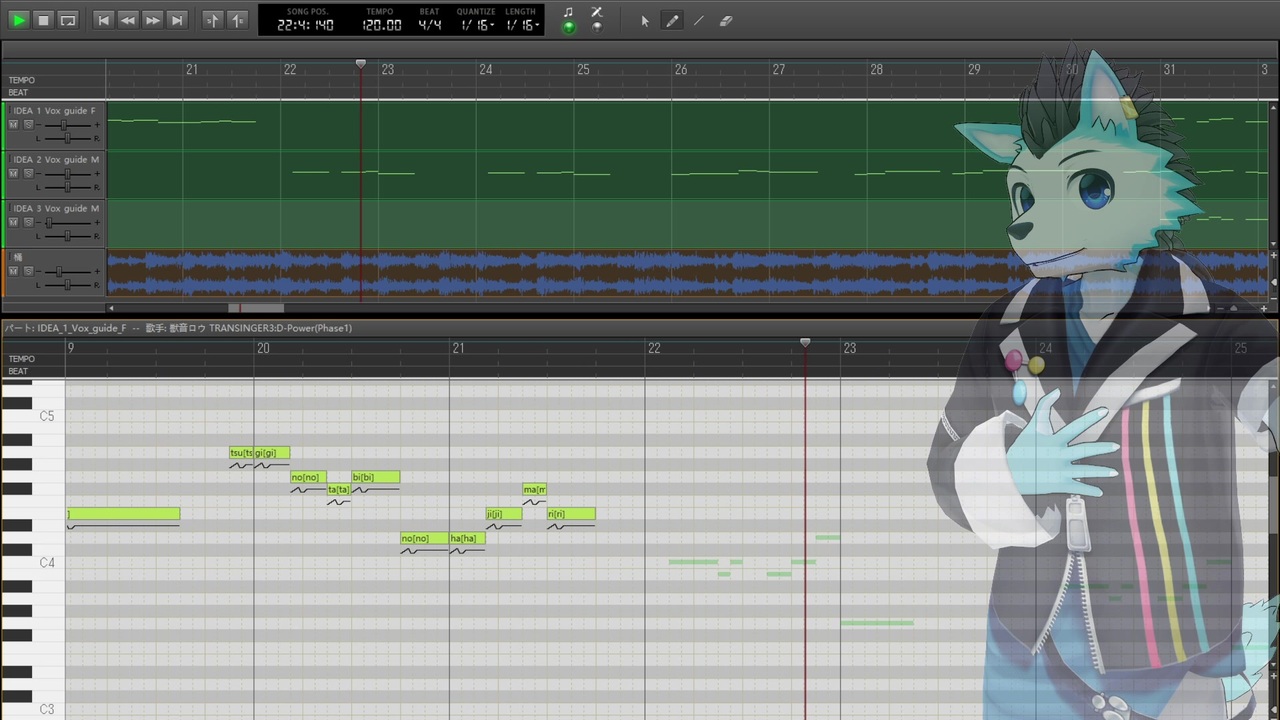Jump to song start with skip-back button

[103, 20]
